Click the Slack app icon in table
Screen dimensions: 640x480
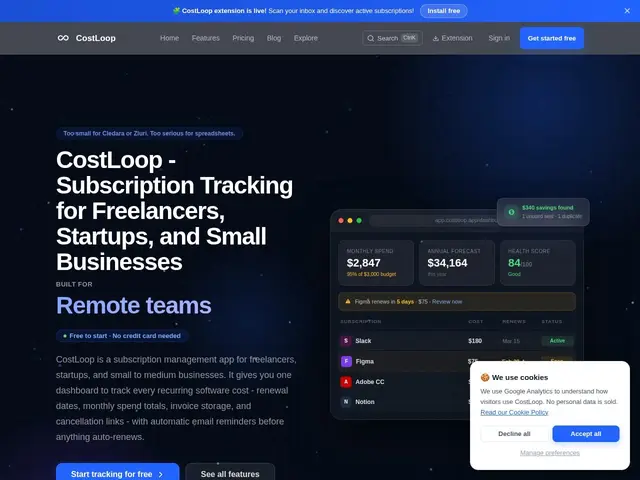(346, 340)
